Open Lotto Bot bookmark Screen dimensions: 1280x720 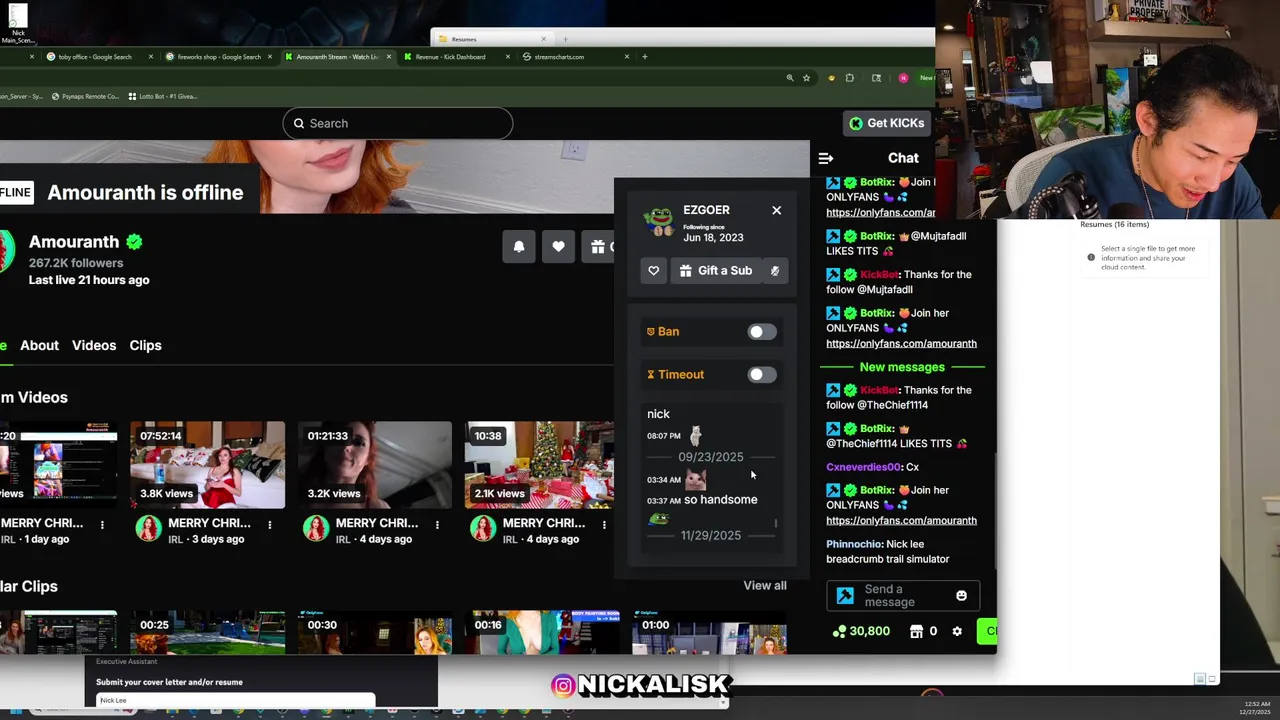coord(162,97)
